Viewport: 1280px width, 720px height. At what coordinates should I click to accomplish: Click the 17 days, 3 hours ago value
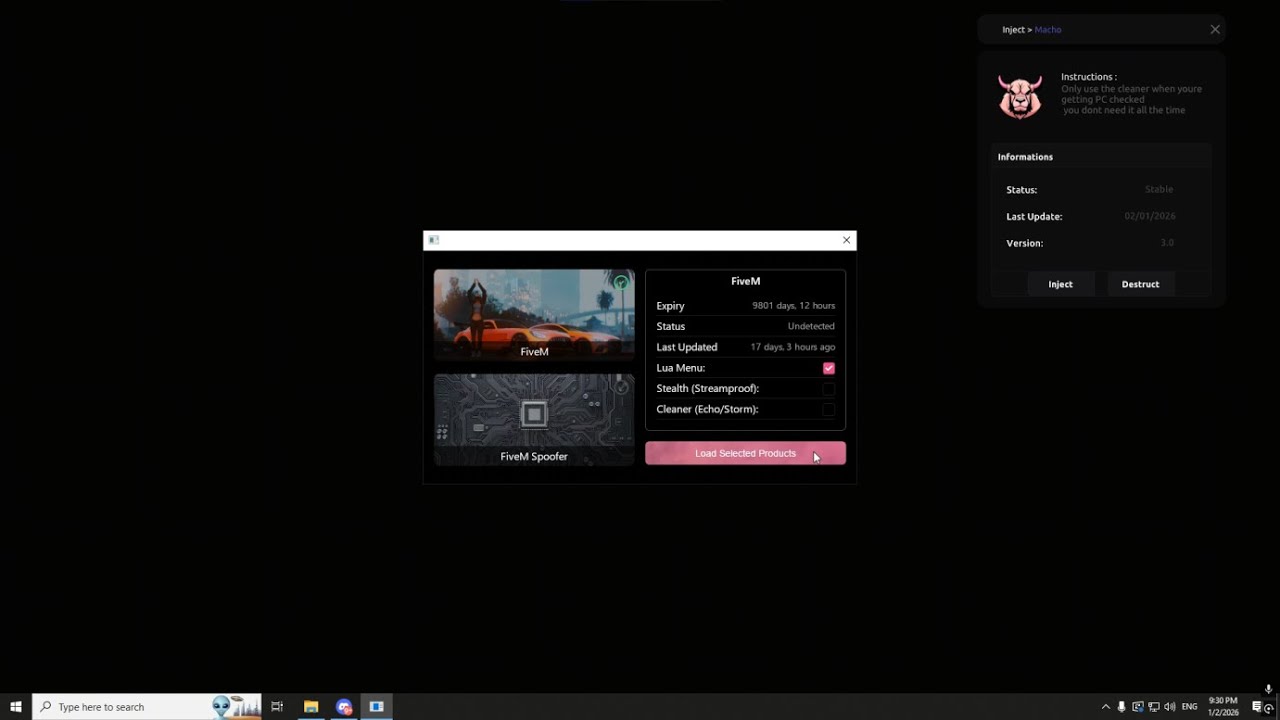click(792, 347)
